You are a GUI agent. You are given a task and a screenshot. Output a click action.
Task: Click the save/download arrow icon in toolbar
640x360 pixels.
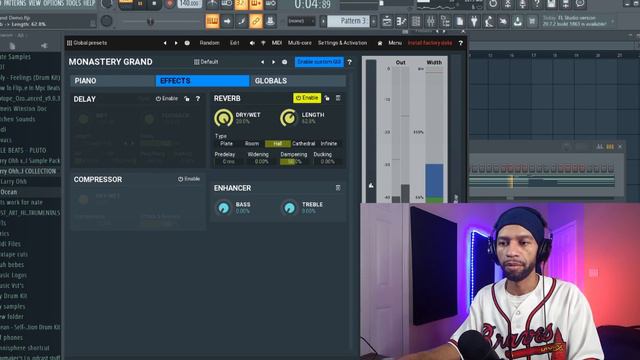point(518,21)
